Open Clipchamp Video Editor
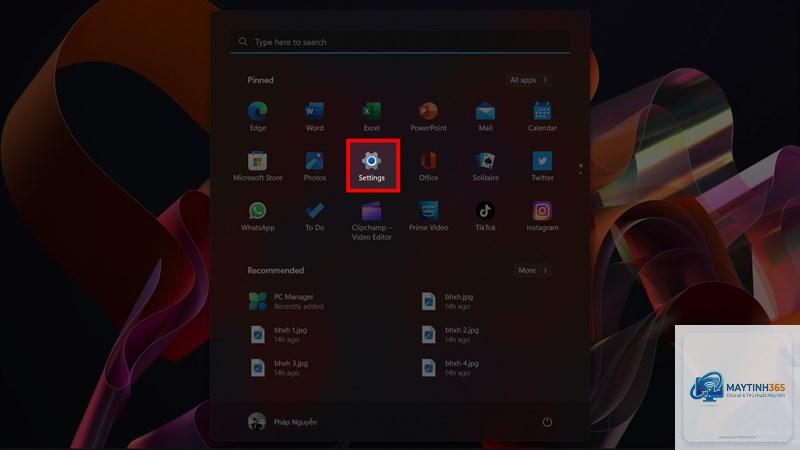The image size is (800, 450). tap(371, 221)
